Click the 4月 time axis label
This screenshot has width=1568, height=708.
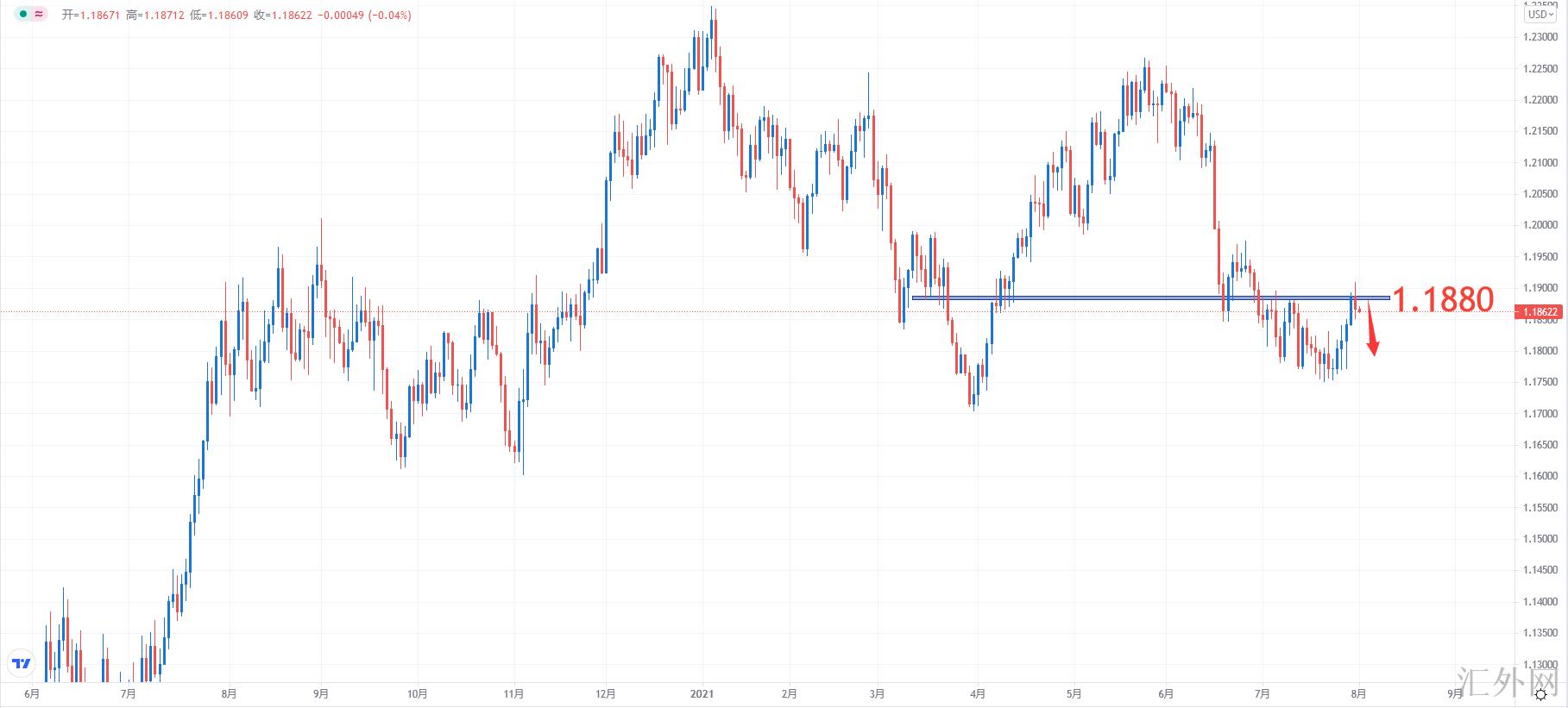click(977, 693)
